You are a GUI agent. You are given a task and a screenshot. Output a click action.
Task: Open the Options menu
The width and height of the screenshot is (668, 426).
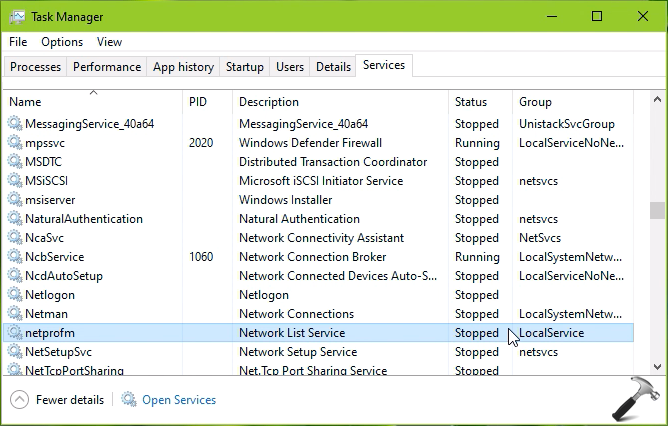pos(62,42)
